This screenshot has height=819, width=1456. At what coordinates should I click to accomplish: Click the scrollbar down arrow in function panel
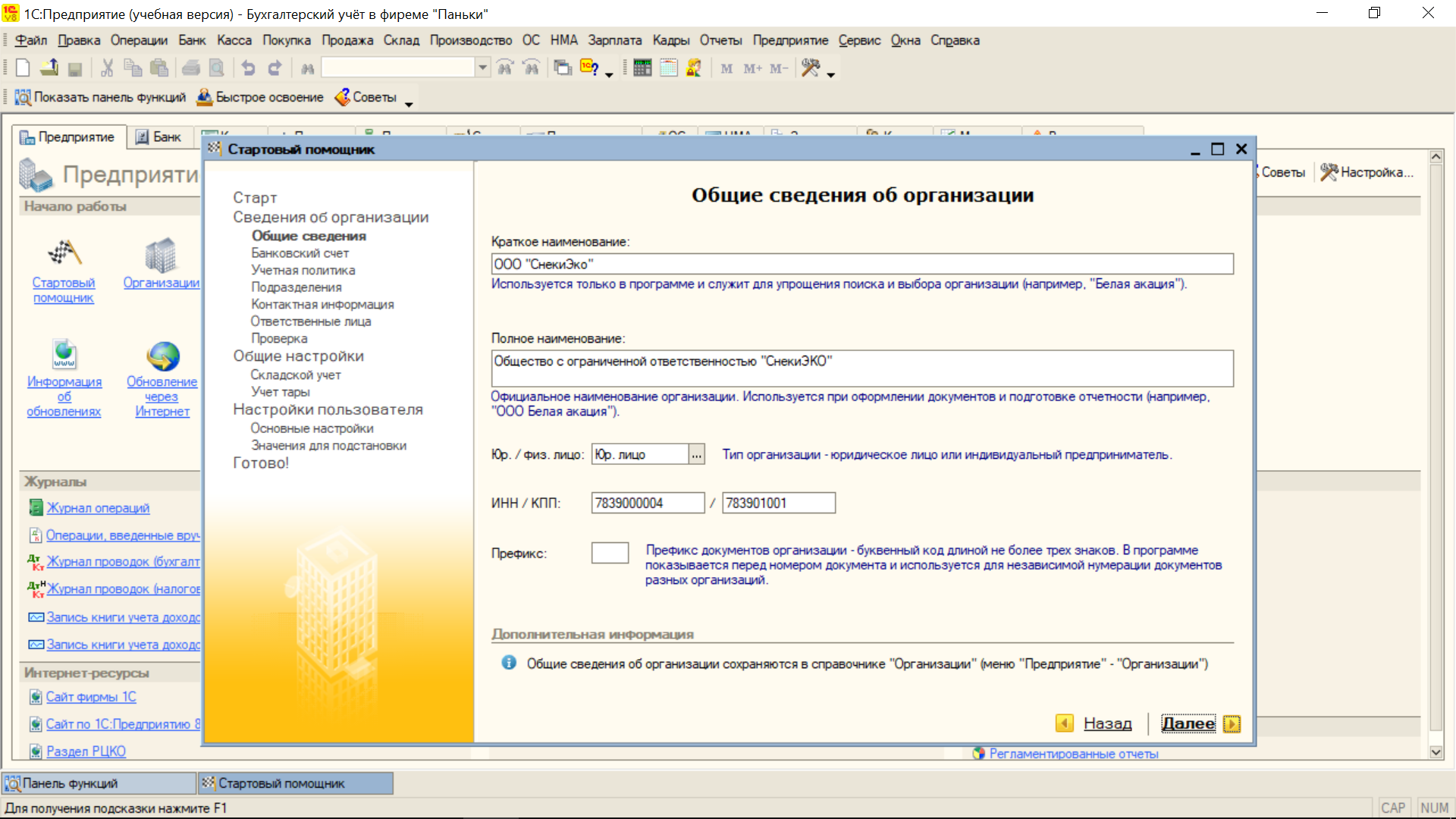pos(1436,752)
